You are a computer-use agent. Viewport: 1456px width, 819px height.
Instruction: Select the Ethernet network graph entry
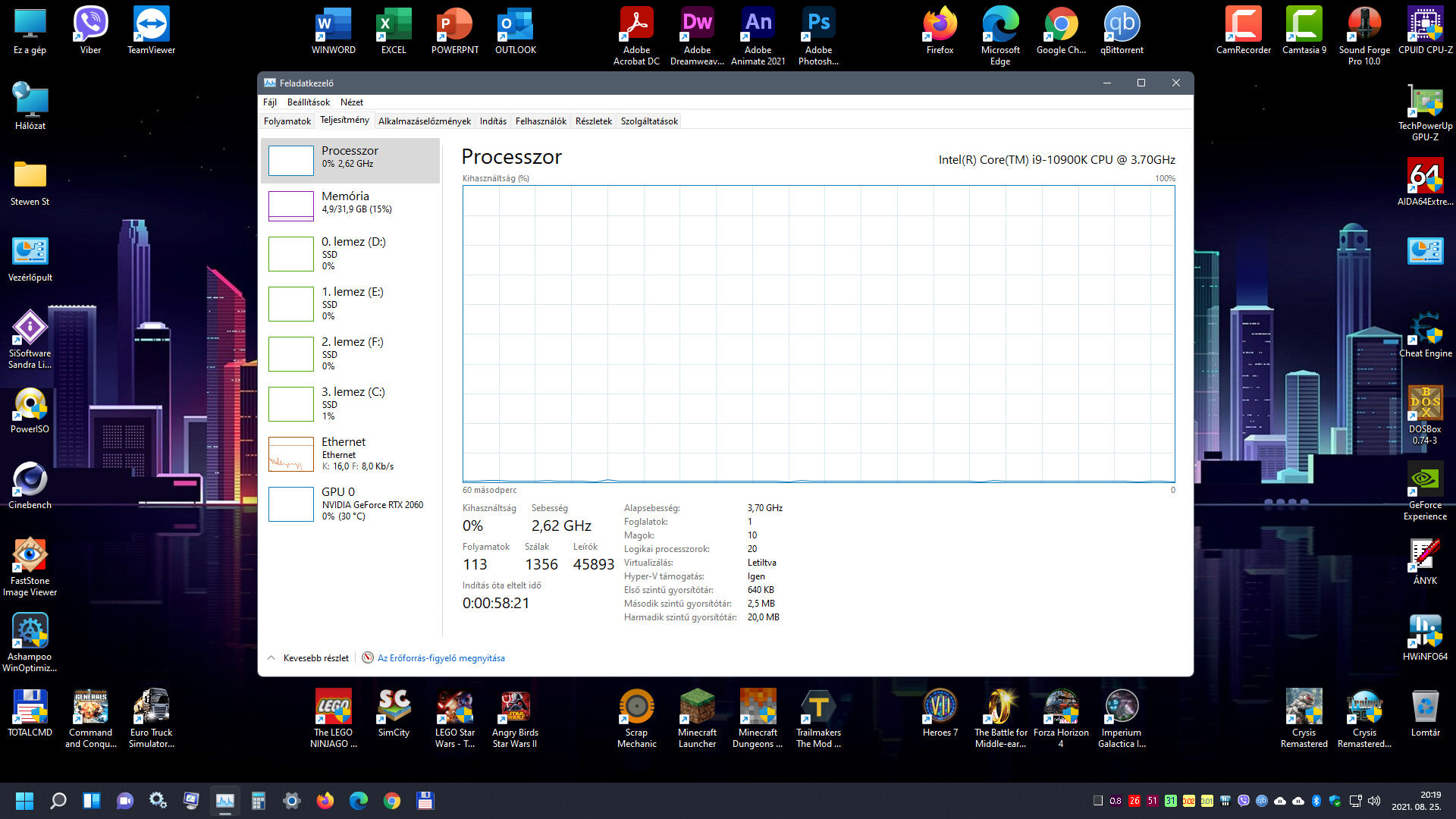350,453
